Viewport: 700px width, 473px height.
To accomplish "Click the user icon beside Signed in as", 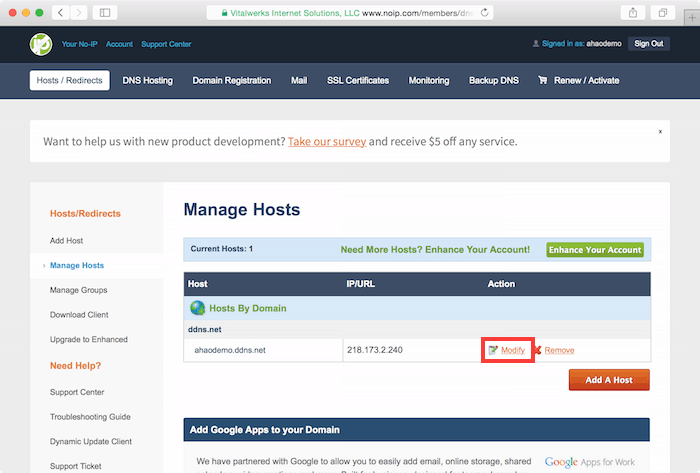I will 535,44.
